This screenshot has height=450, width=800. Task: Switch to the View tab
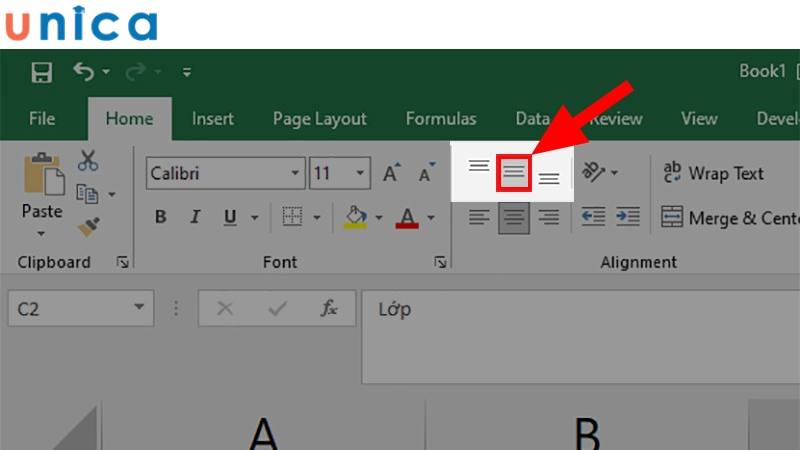point(699,119)
